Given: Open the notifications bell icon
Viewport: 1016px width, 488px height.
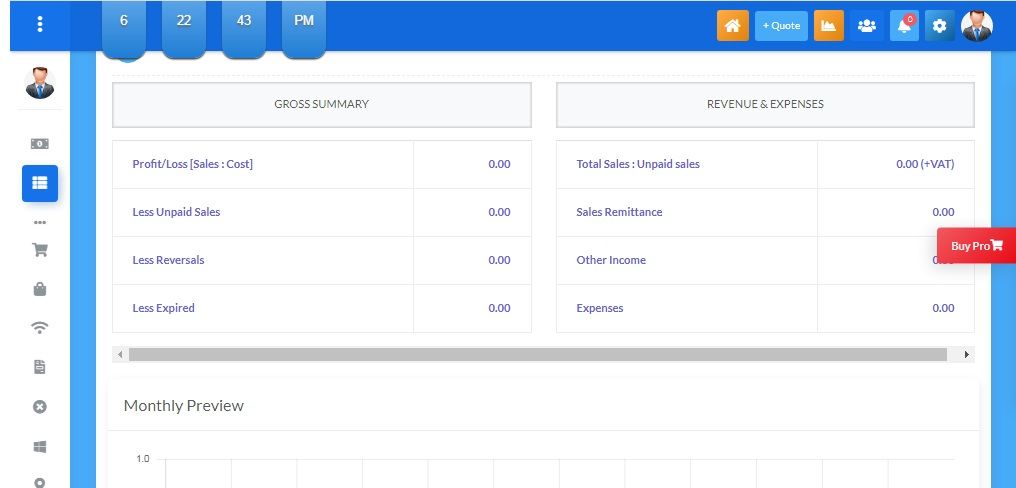Looking at the screenshot, I should click(x=904, y=26).
